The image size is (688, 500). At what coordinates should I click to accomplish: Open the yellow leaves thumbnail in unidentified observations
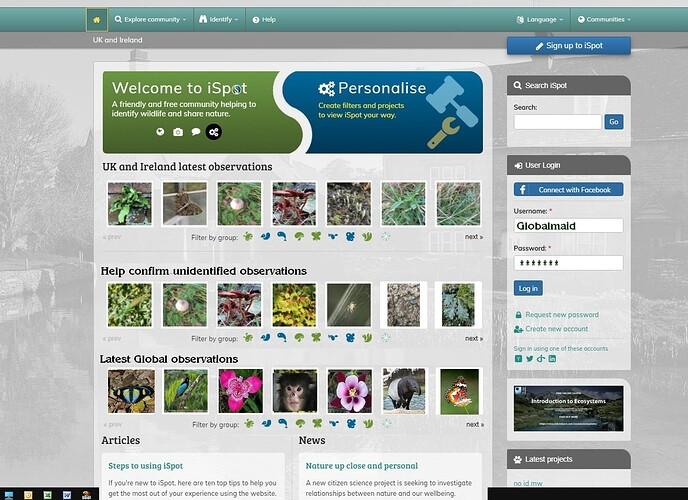pyautogui.click(x=294, y=305)
